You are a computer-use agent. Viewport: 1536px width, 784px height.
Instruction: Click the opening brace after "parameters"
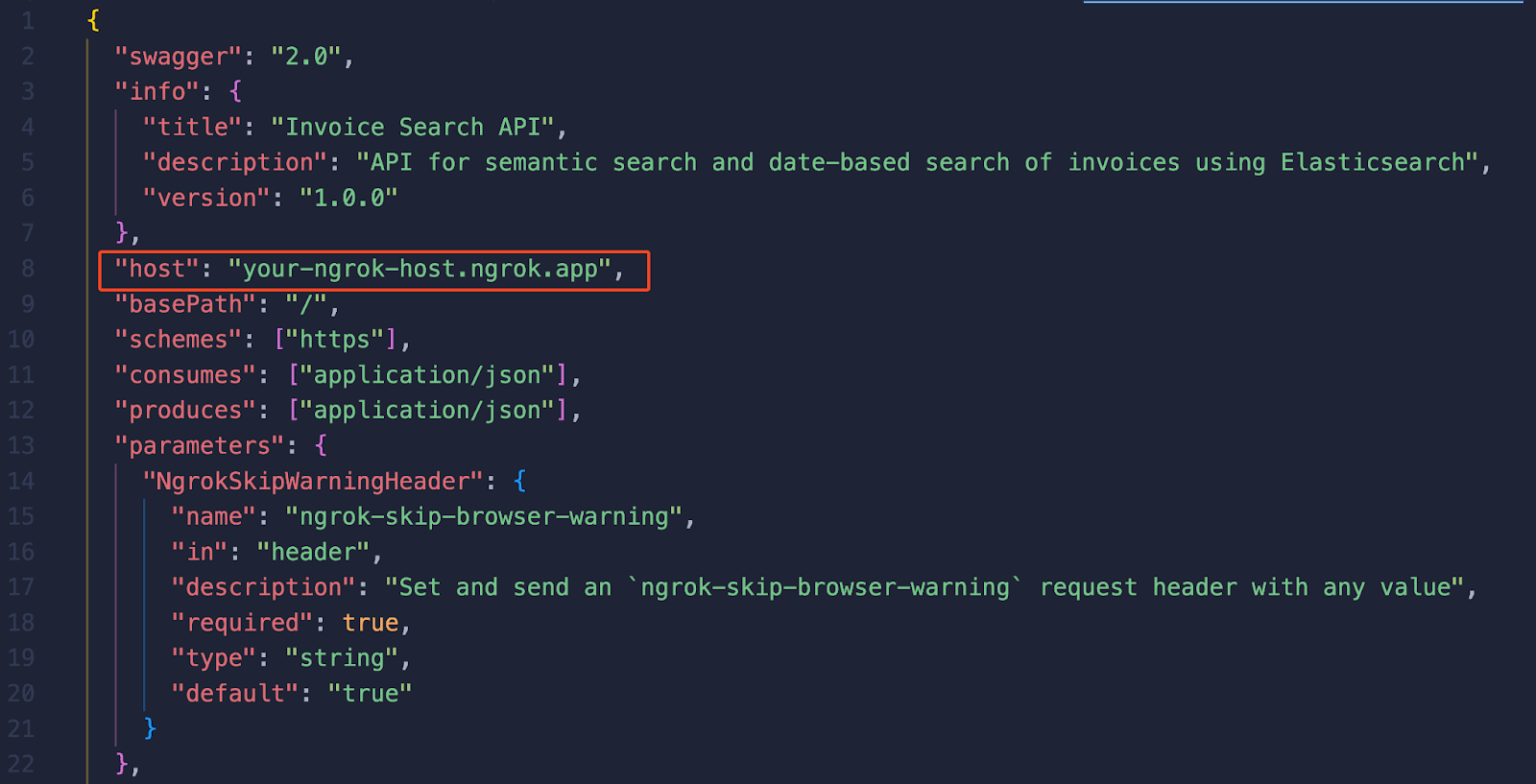(321, 445)
